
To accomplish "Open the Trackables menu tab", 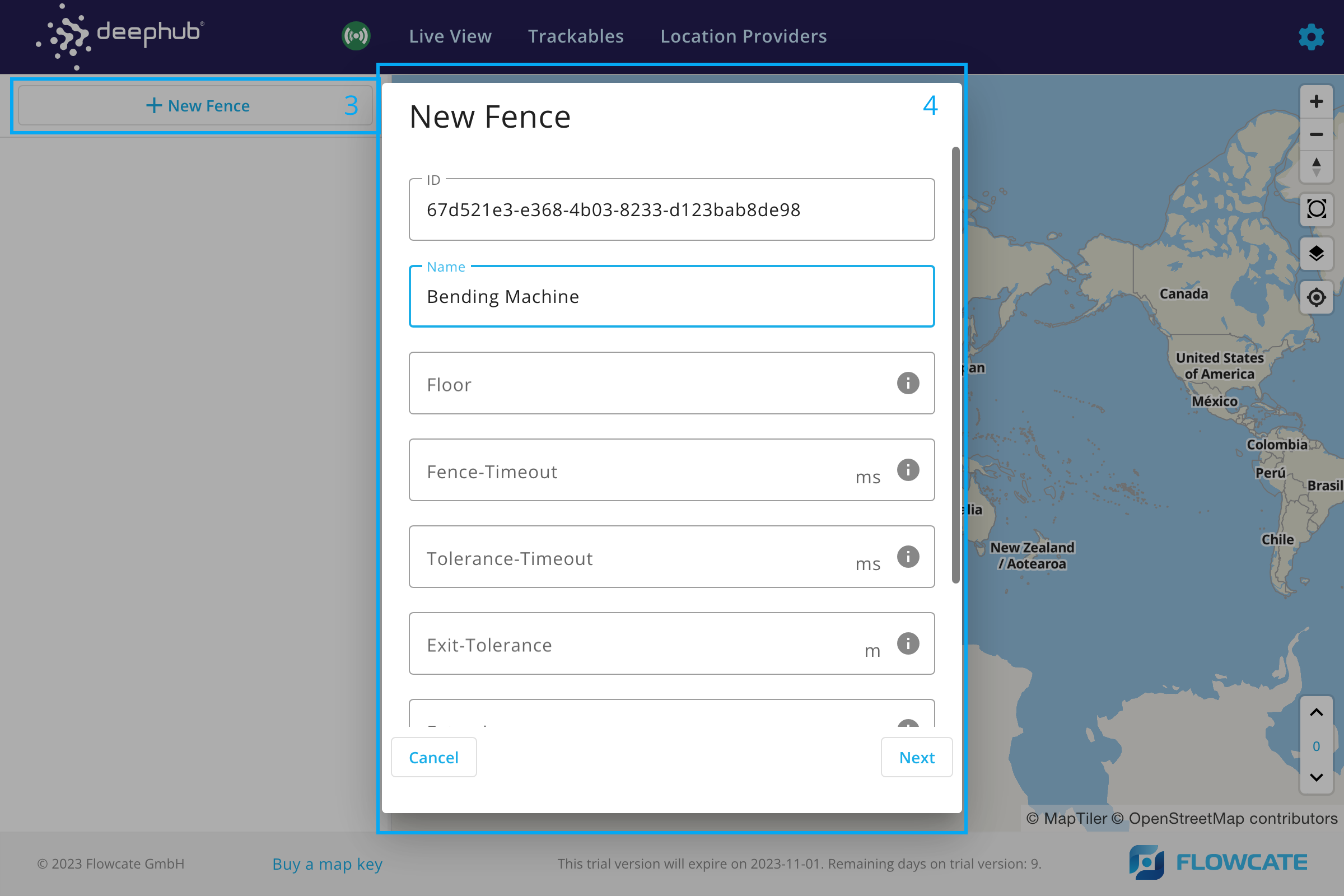I will click(x=576, y=36).
